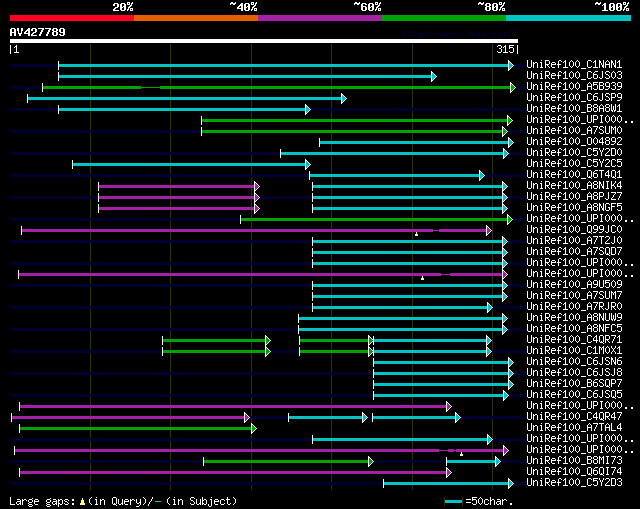Screen dimensions: 640x509
Task: Select the UniRef100_C6JSJ8 label
Action: 574,373
